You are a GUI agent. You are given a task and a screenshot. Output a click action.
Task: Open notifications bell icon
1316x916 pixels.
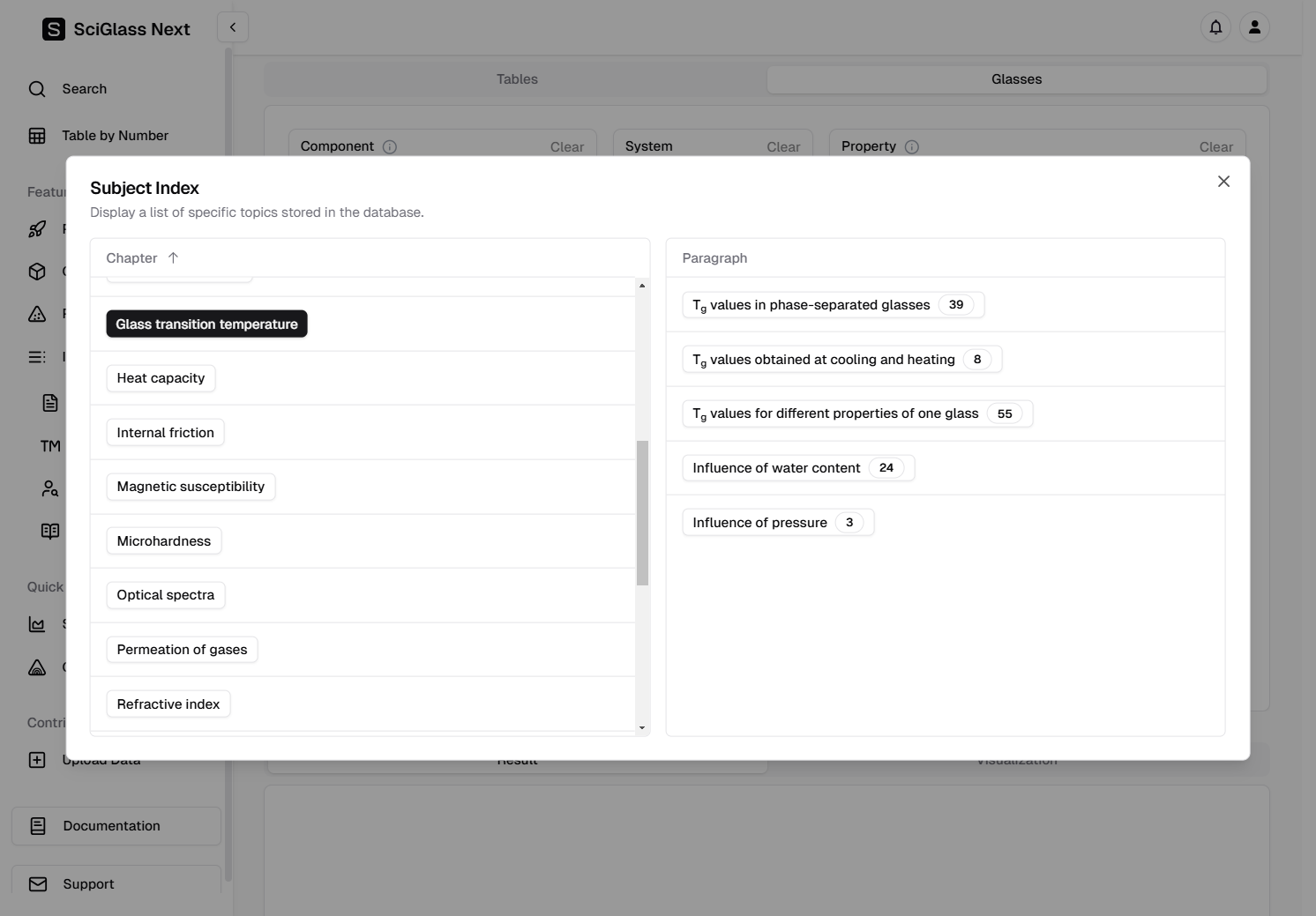tap(1215, 27)
